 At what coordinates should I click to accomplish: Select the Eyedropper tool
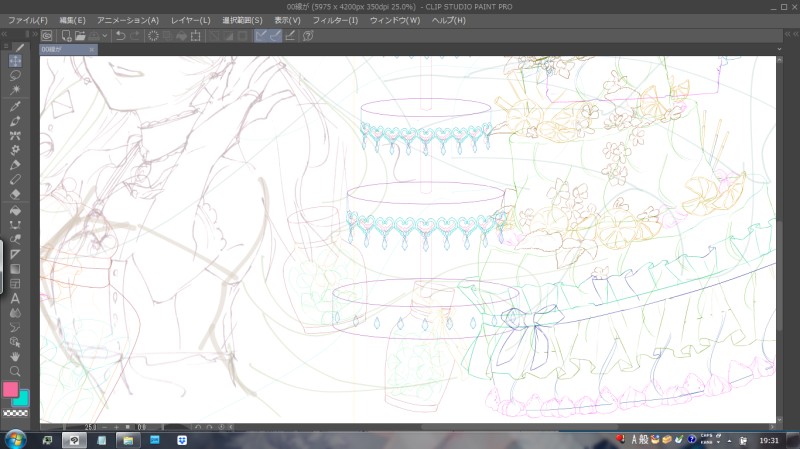tap(15, 106)
